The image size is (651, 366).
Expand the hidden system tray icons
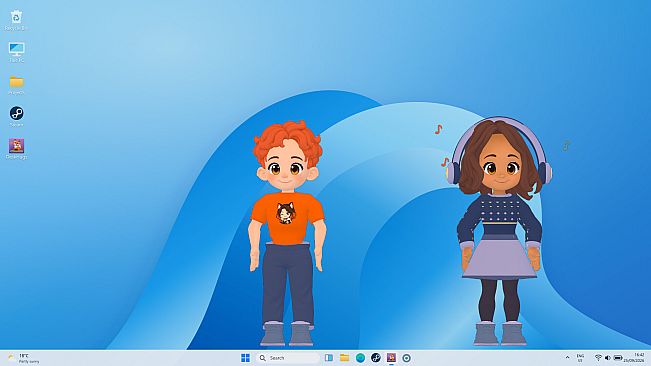click(x=568, y=358)
